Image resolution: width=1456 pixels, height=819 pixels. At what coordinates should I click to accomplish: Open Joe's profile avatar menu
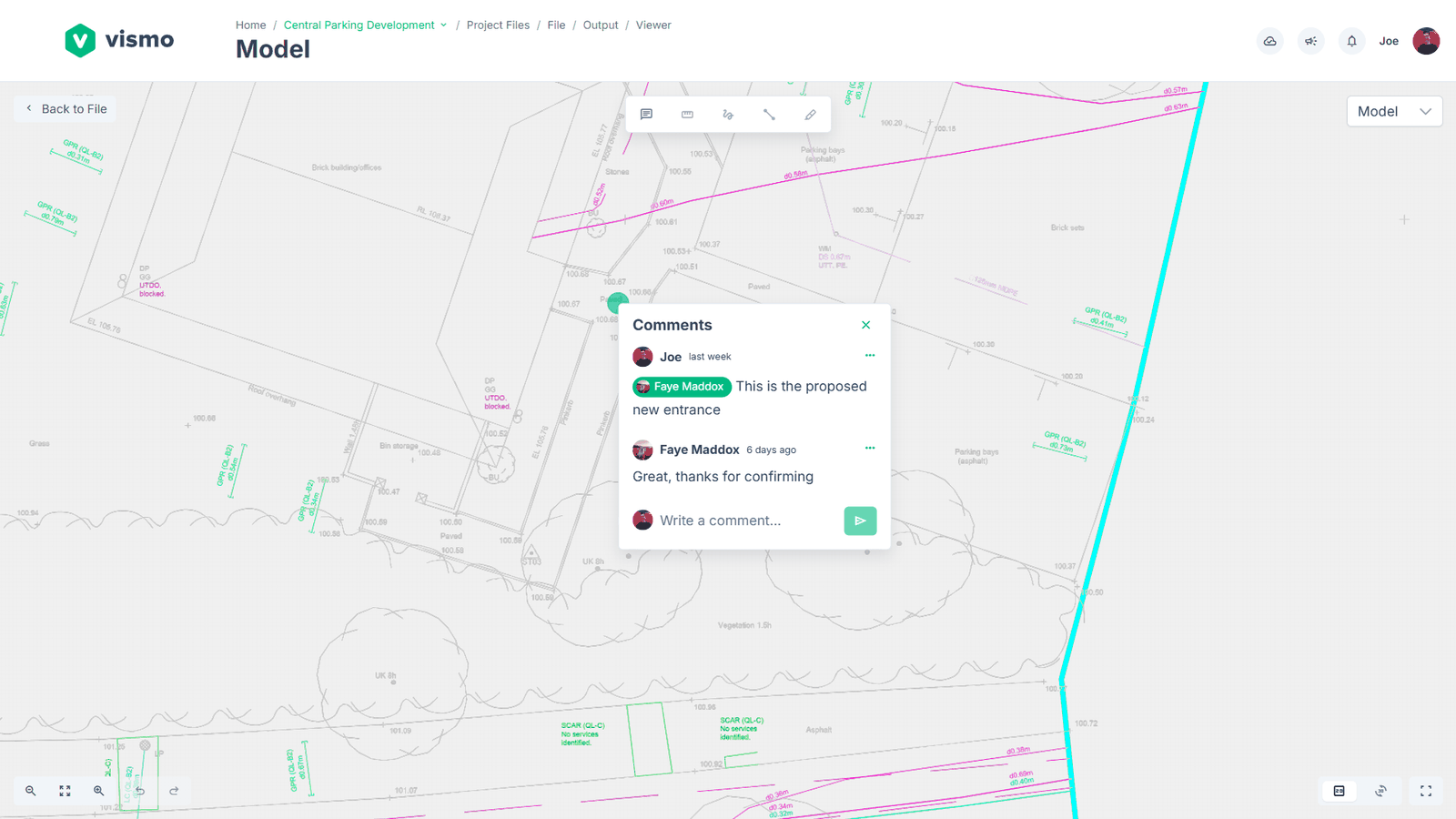(1426, 41)
